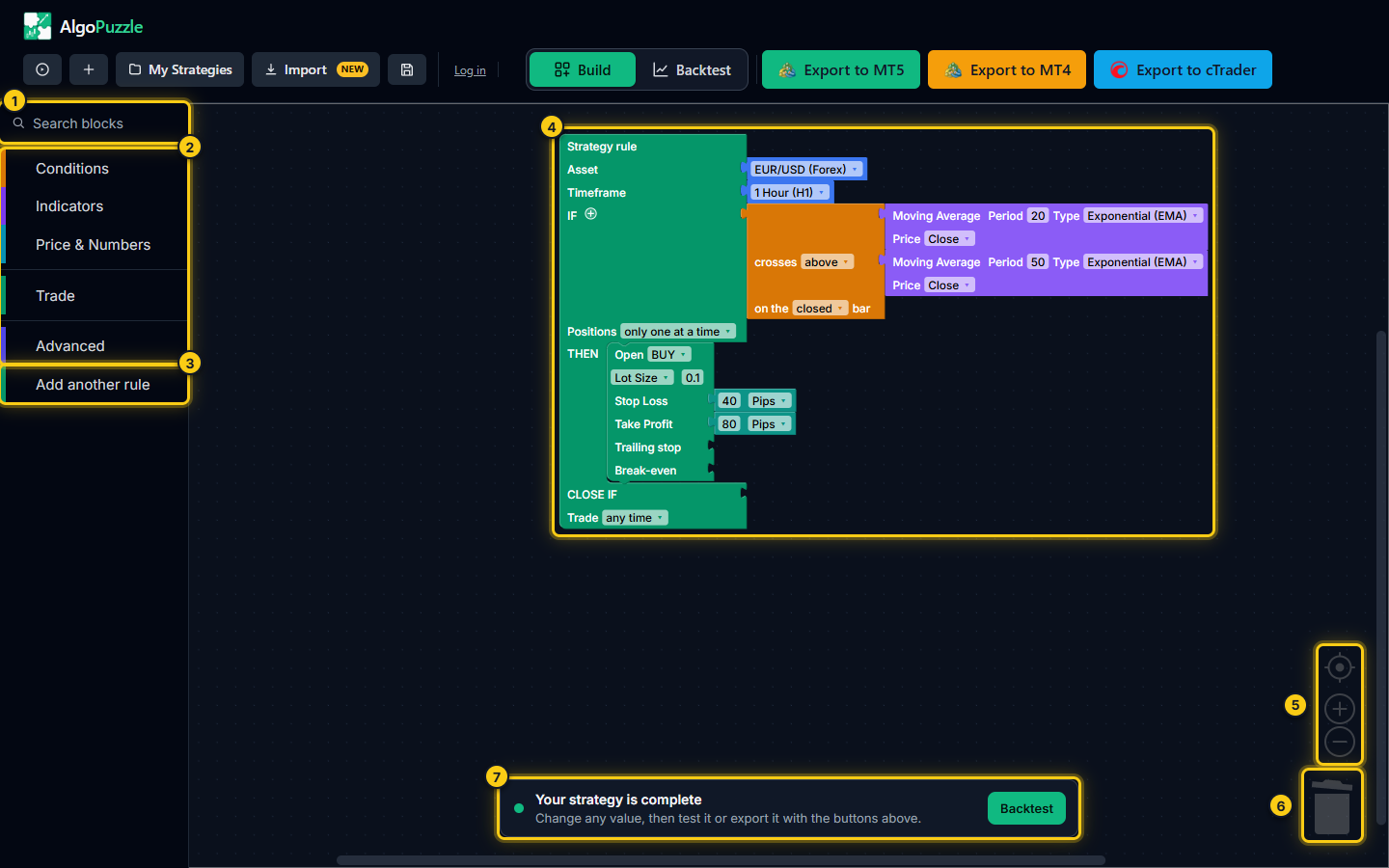
Task: Open the Trade any time dropdown
Action: 635,518
